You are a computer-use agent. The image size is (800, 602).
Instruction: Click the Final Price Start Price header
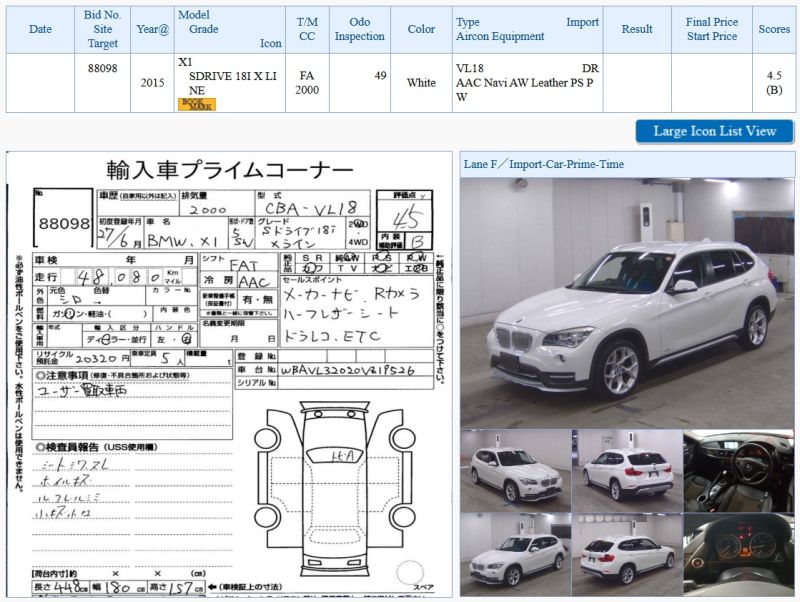[x=712, y=29]
